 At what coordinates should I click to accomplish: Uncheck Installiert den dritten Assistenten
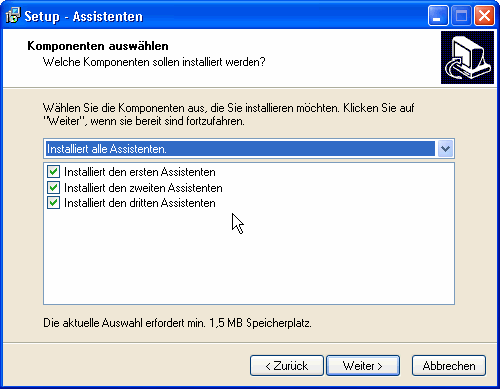53,203
